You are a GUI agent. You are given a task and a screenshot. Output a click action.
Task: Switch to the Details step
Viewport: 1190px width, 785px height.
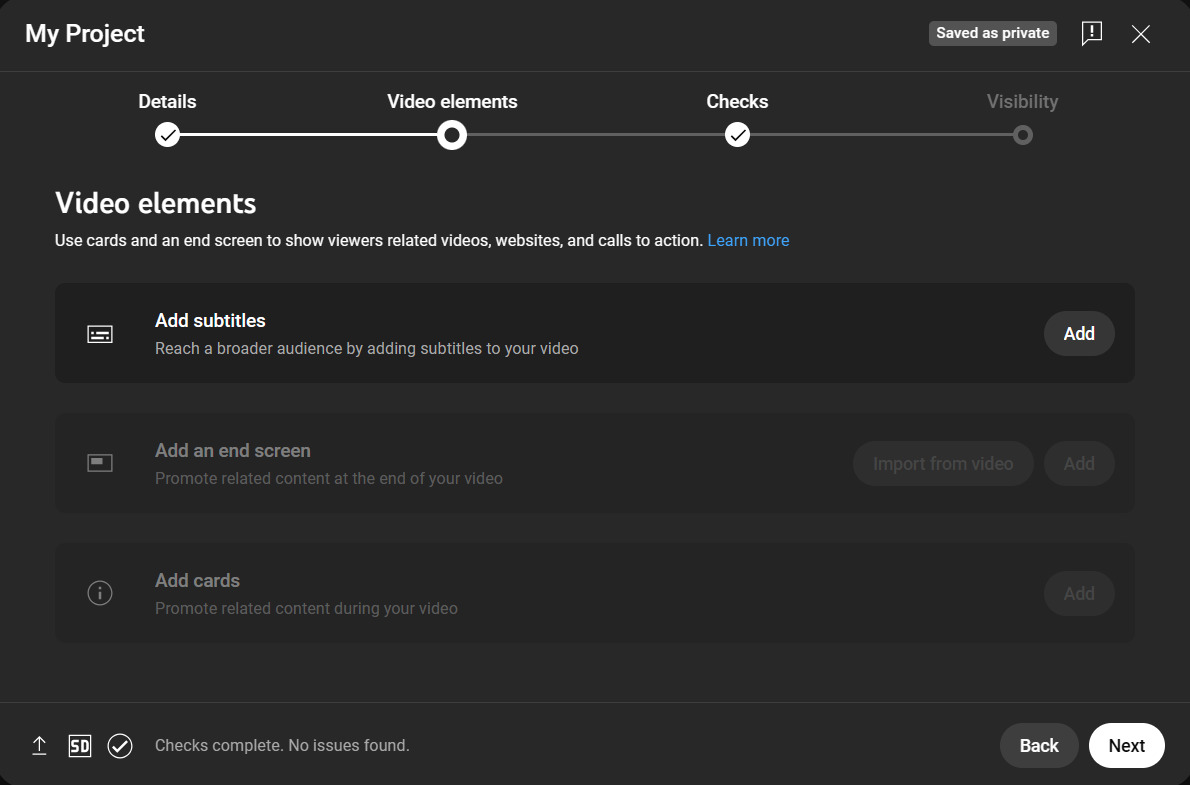(x=167, y=101)
